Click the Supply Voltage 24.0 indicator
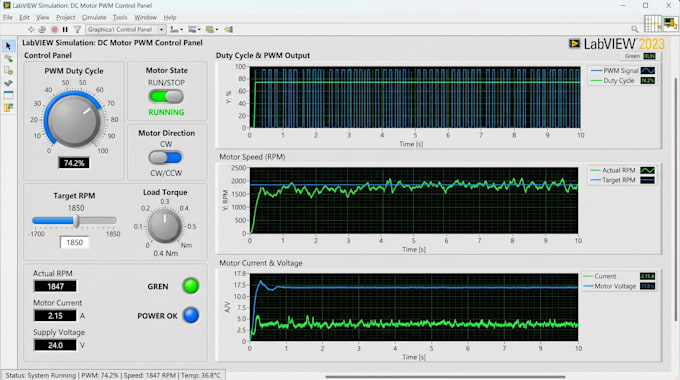The image size is (680, 380). pos(55,345)
